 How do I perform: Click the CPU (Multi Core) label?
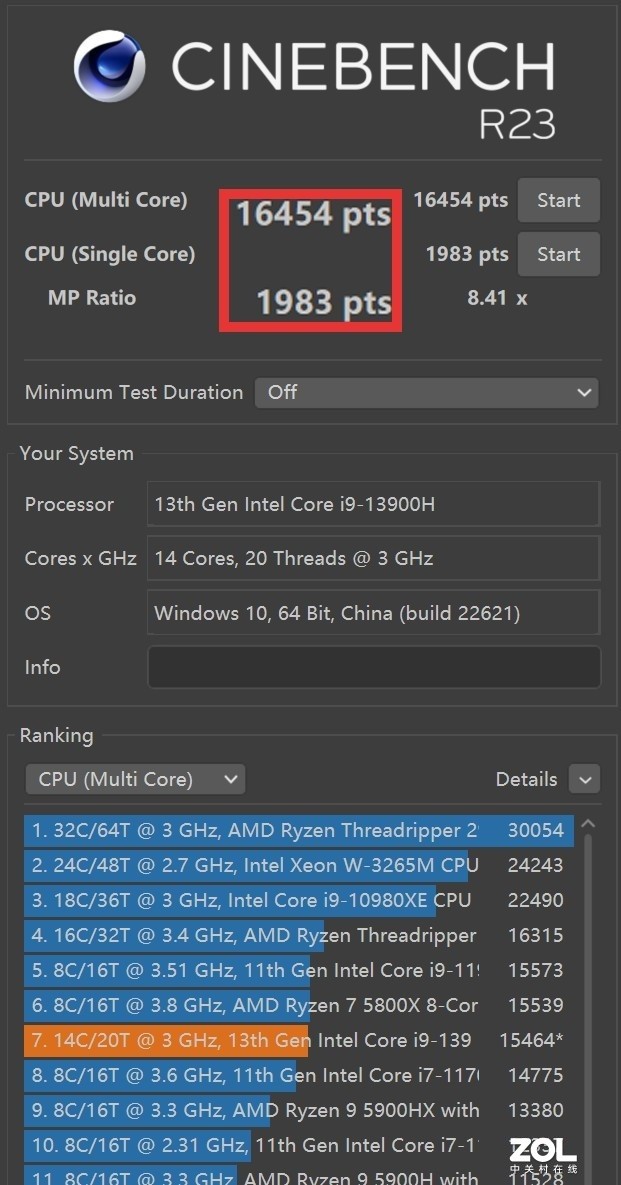pyautogui.click(x=106, y=200)
